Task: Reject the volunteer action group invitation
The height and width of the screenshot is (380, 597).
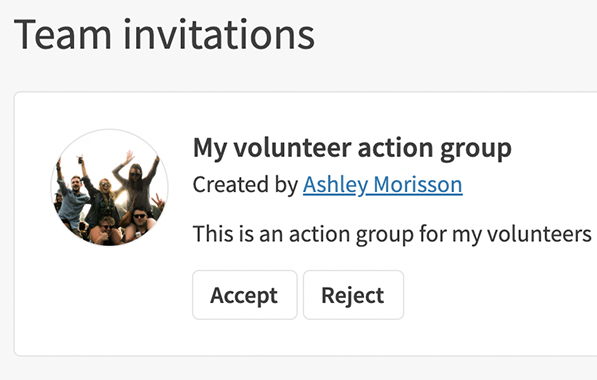Action: pos(353,295)
